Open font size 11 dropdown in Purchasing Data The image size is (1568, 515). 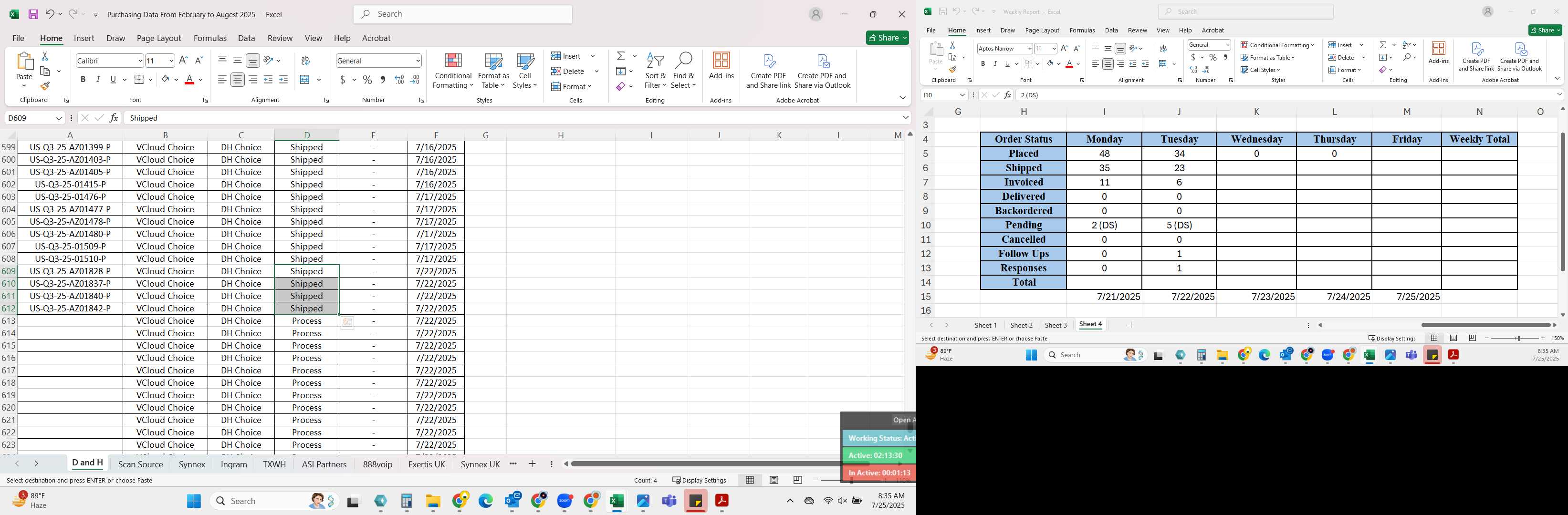pos(171,61)
